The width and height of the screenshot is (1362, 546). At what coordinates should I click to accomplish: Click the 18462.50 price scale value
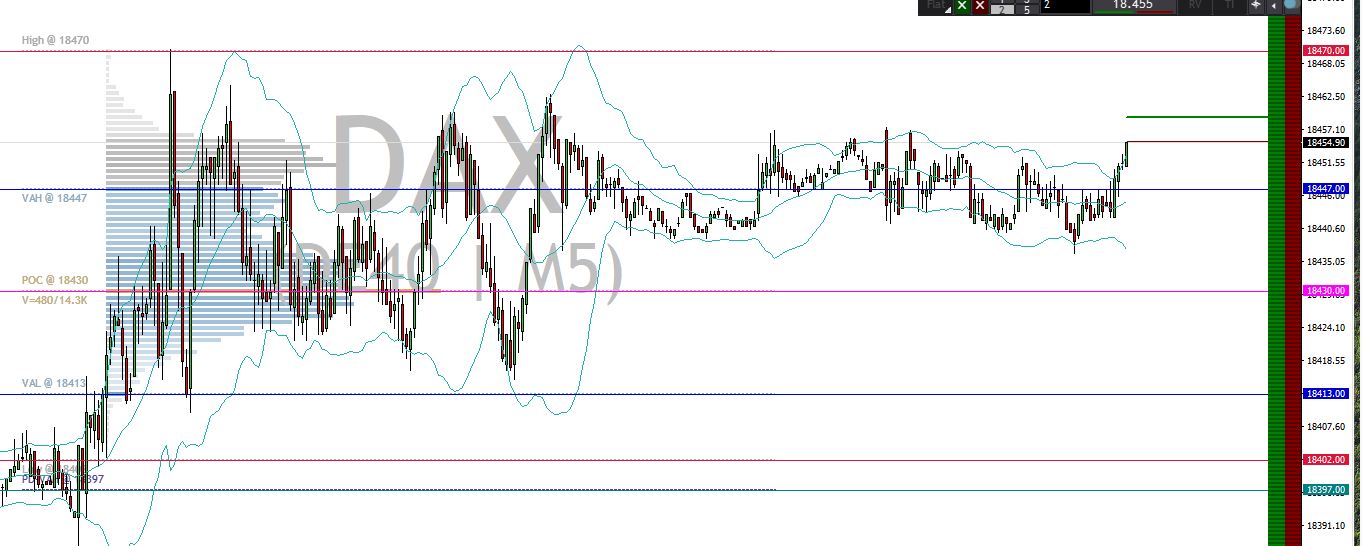click(x=1326, y=97)
